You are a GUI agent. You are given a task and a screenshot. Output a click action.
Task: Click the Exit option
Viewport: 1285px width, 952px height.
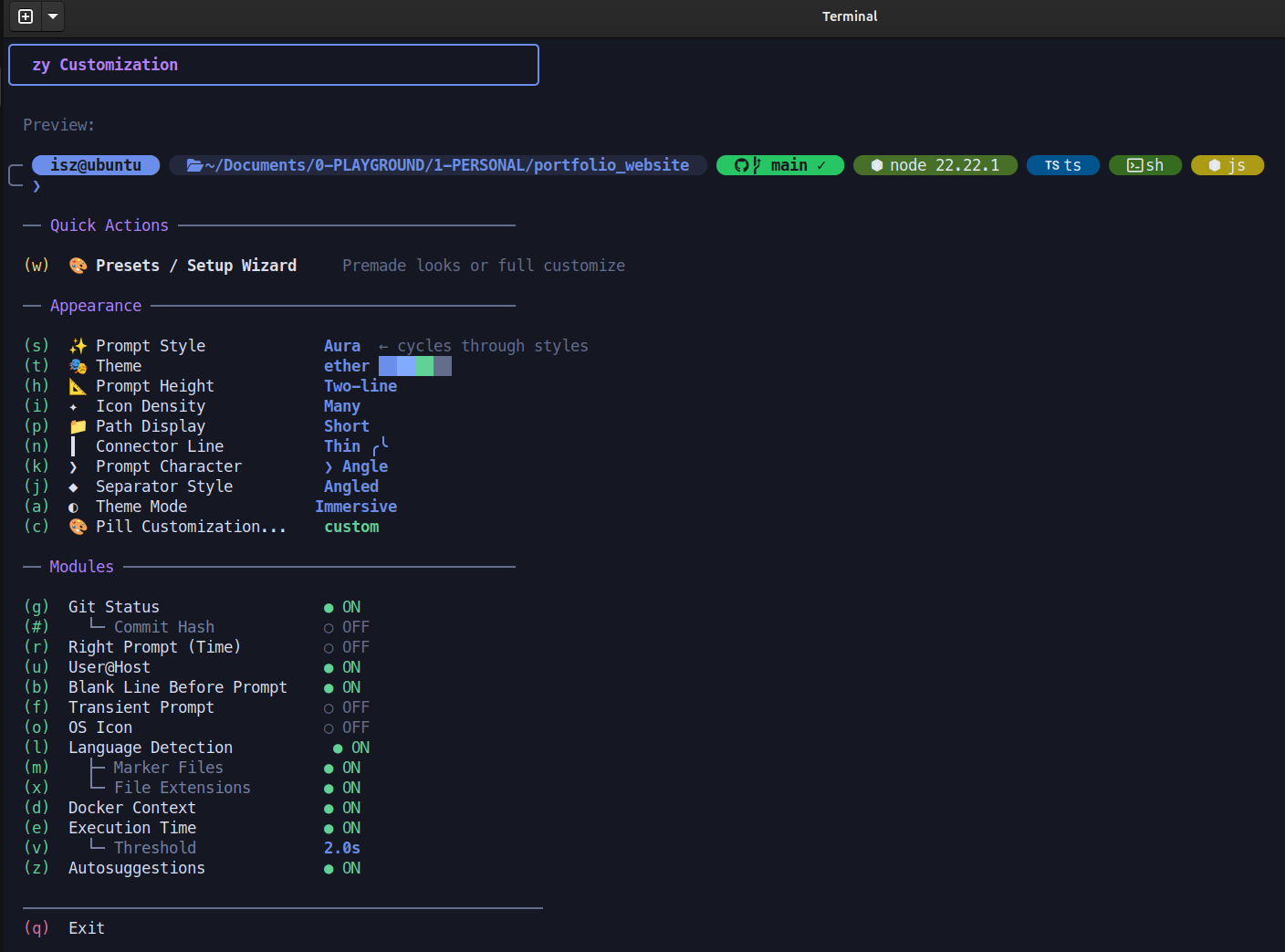[x=87, y=928]
